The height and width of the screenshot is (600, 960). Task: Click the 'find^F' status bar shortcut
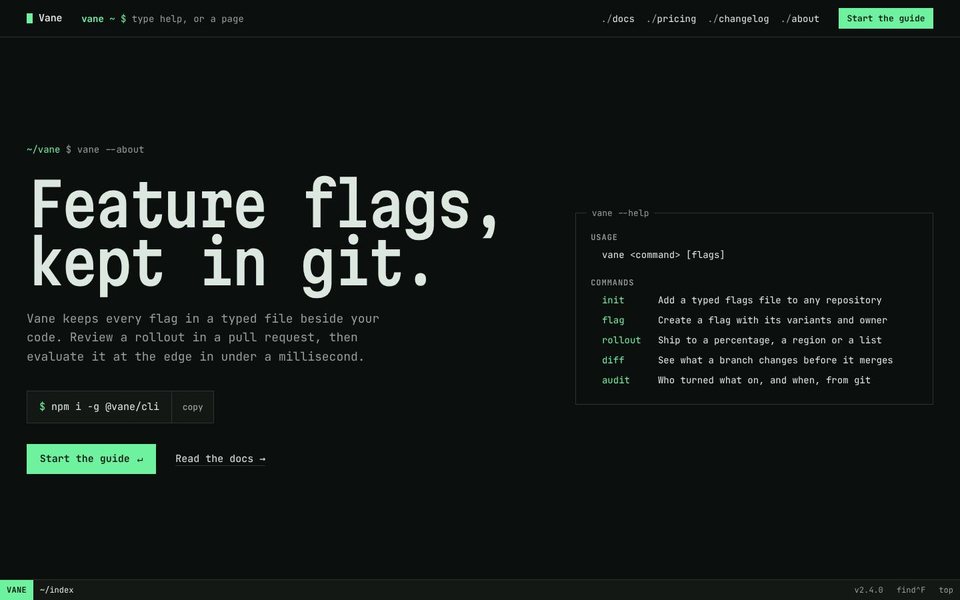click(x=911, y=590)
